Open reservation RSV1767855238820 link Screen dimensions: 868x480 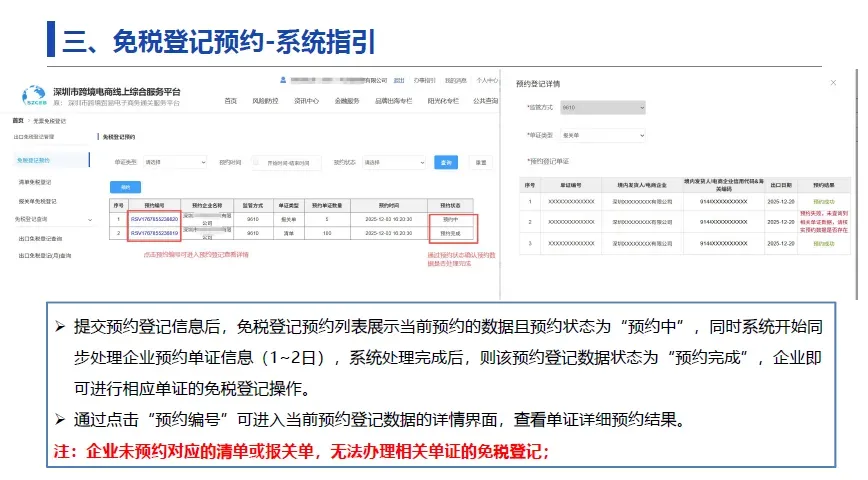click(x=154, y=219)
